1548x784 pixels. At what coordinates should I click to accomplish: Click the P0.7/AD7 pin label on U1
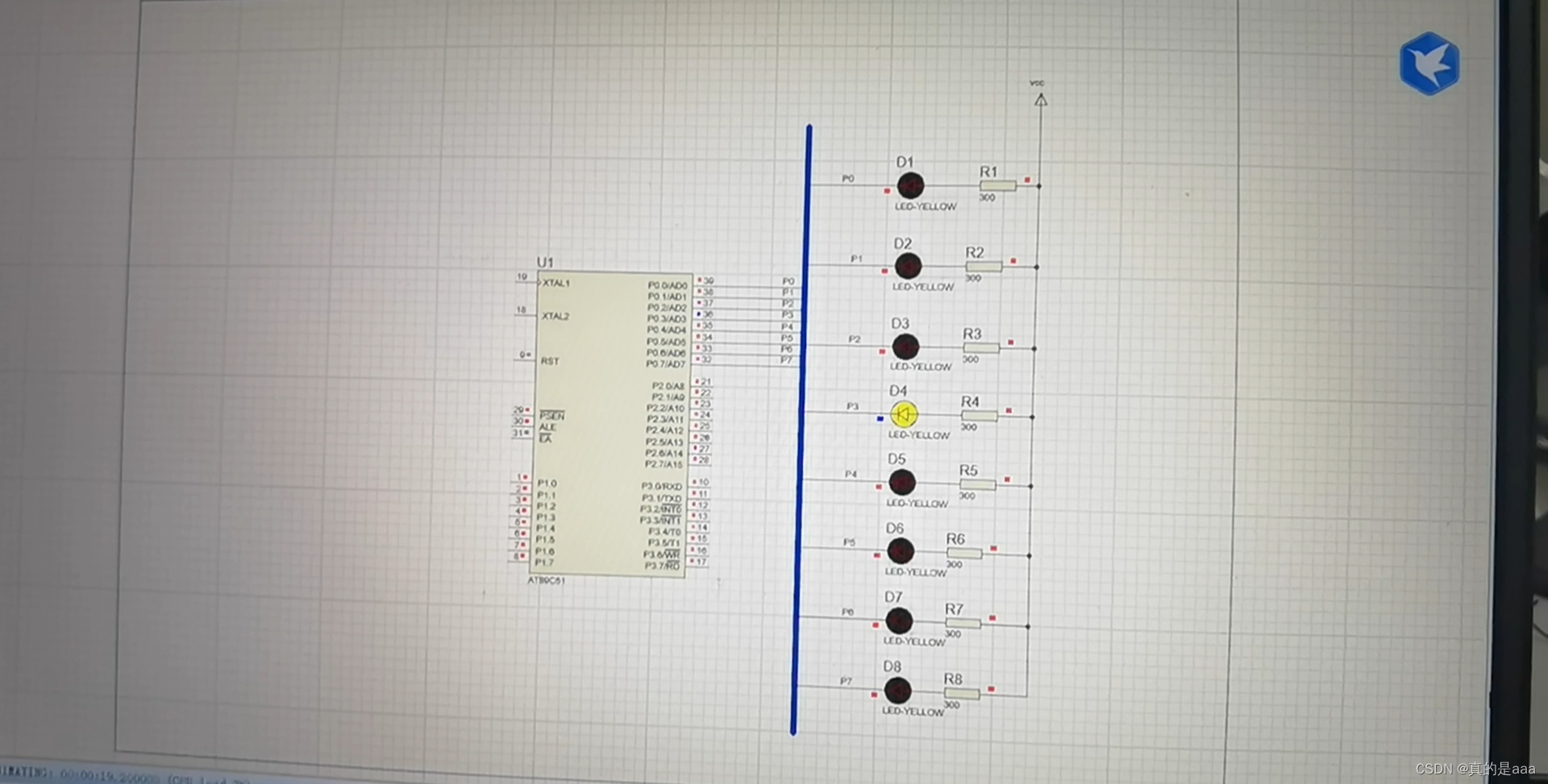tap(665, 364)
